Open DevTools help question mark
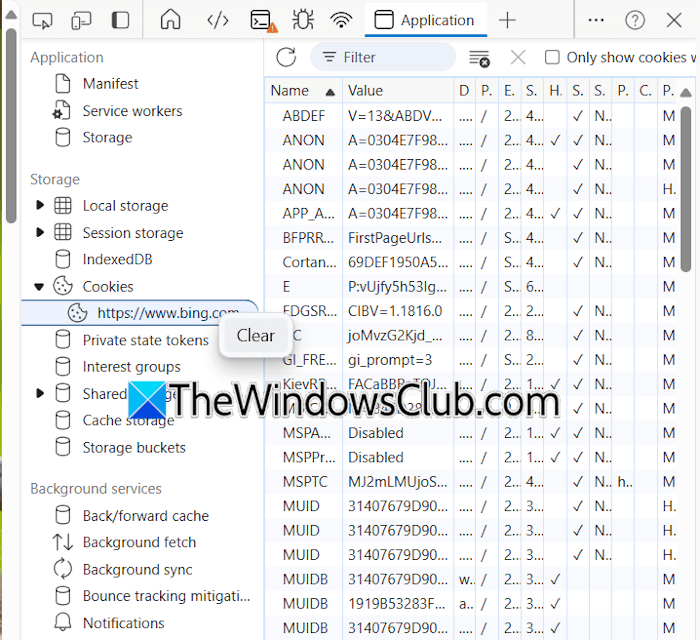The image size is (700, 640). (635, 21)
